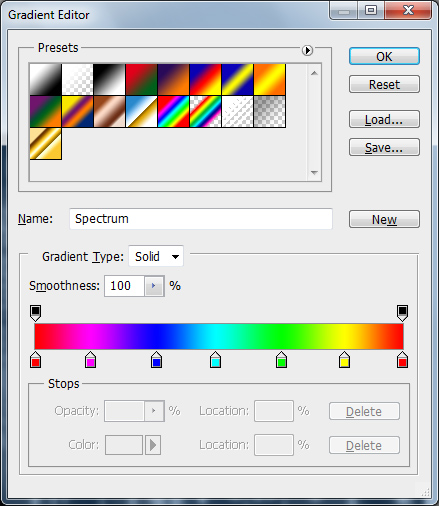
Task: Select the right black opacity stop
Action: pos(402,313)
